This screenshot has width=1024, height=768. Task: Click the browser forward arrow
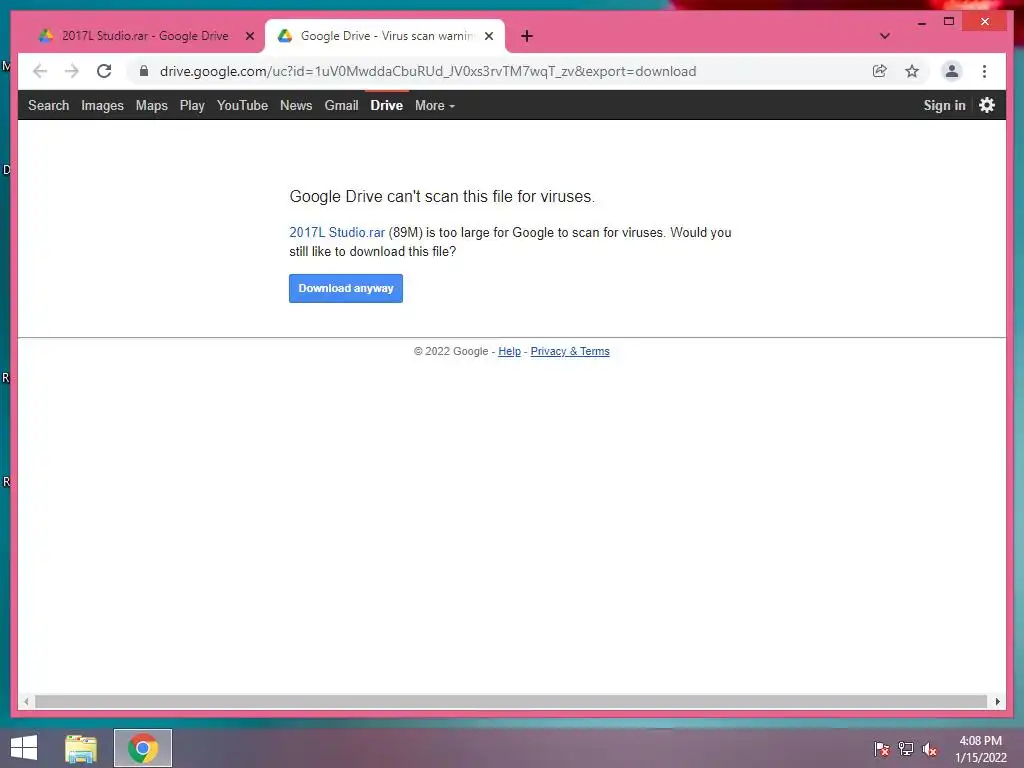(x=72, y=71)
